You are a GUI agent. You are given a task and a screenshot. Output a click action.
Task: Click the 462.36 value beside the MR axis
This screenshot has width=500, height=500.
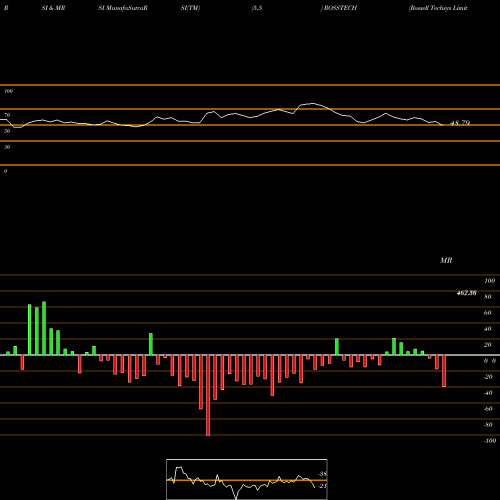[x=466, y=293]
